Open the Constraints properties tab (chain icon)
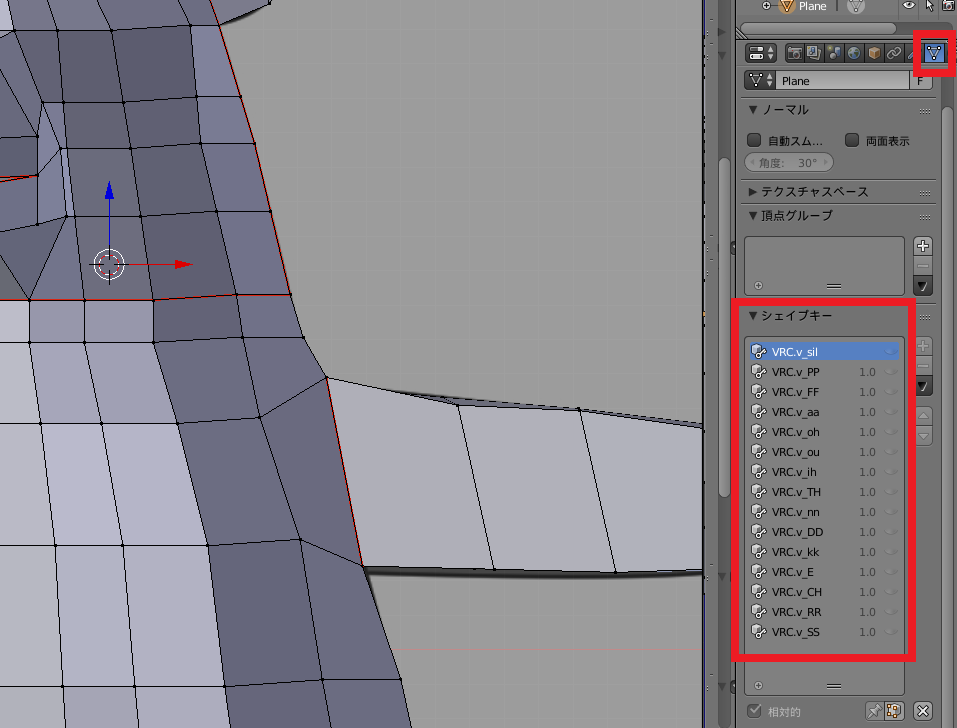957x728 pixels. coord(894,53)
